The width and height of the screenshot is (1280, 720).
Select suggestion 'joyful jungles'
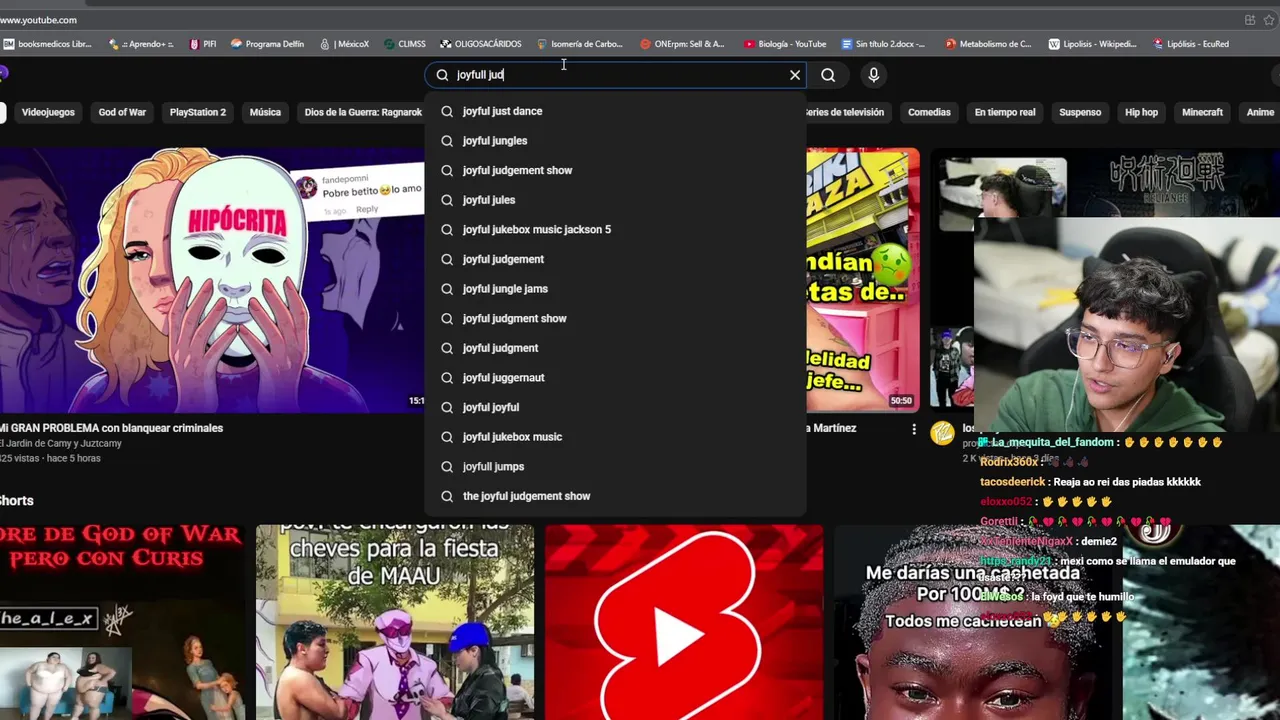click(615, 141)
